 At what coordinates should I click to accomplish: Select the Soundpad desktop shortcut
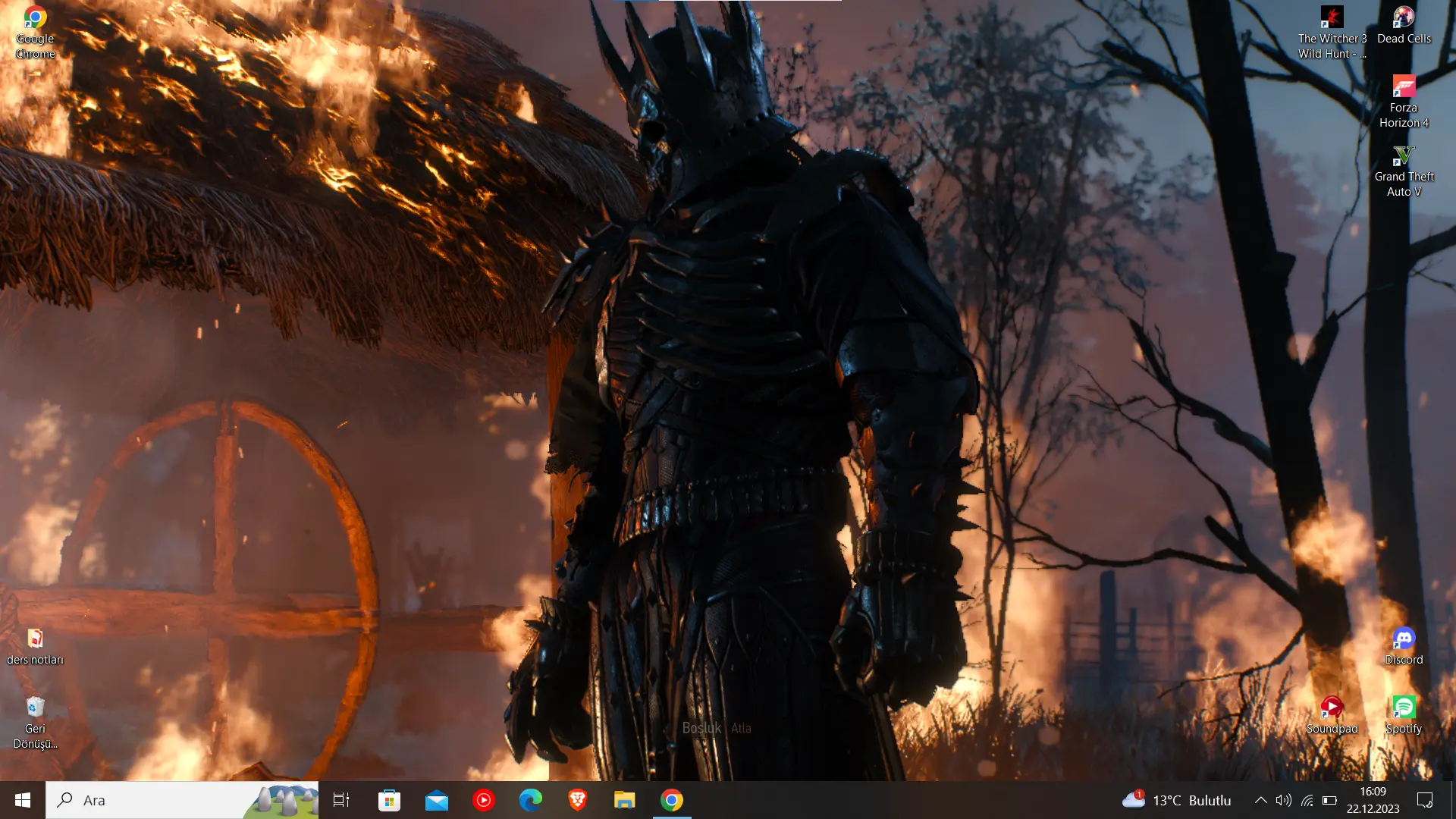click(1332, 716)
